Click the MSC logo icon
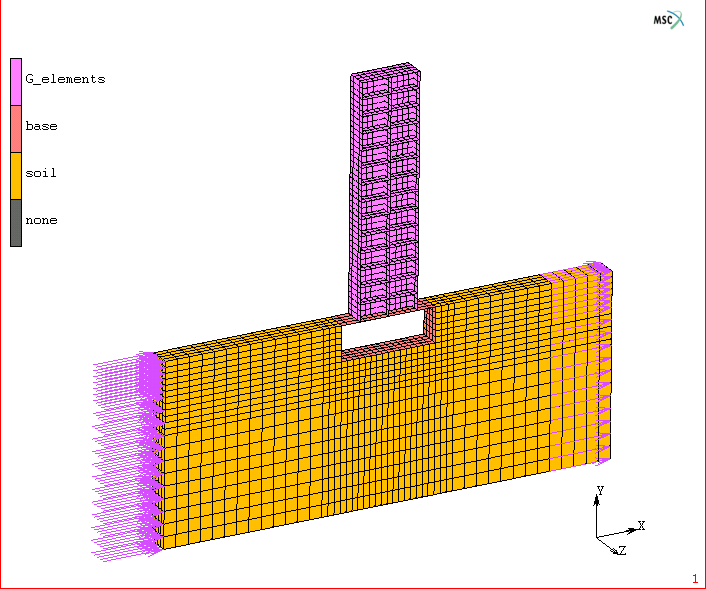Image resolution: width=706 pixels, height=589 pixels. point(669,20)
